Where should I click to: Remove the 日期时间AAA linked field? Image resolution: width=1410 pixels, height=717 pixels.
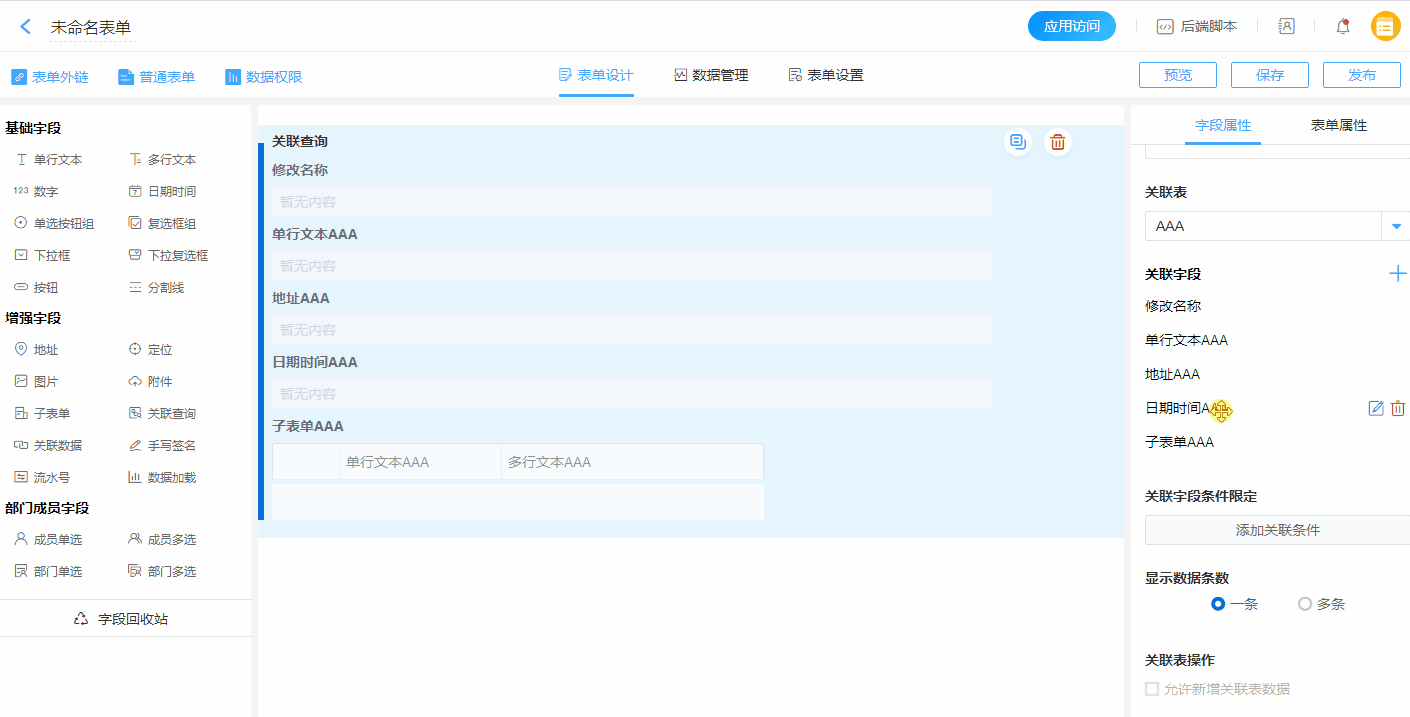tap(1398, 408)
